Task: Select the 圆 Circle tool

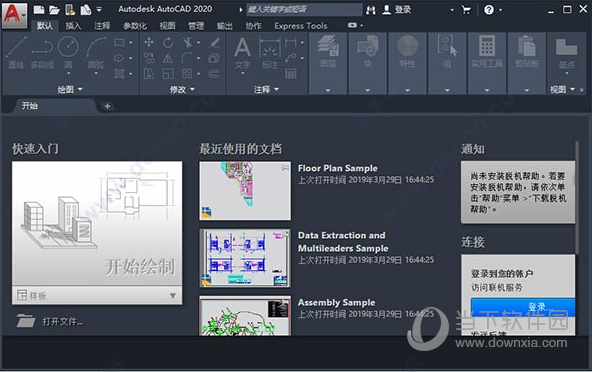Action: coord(68,52)
